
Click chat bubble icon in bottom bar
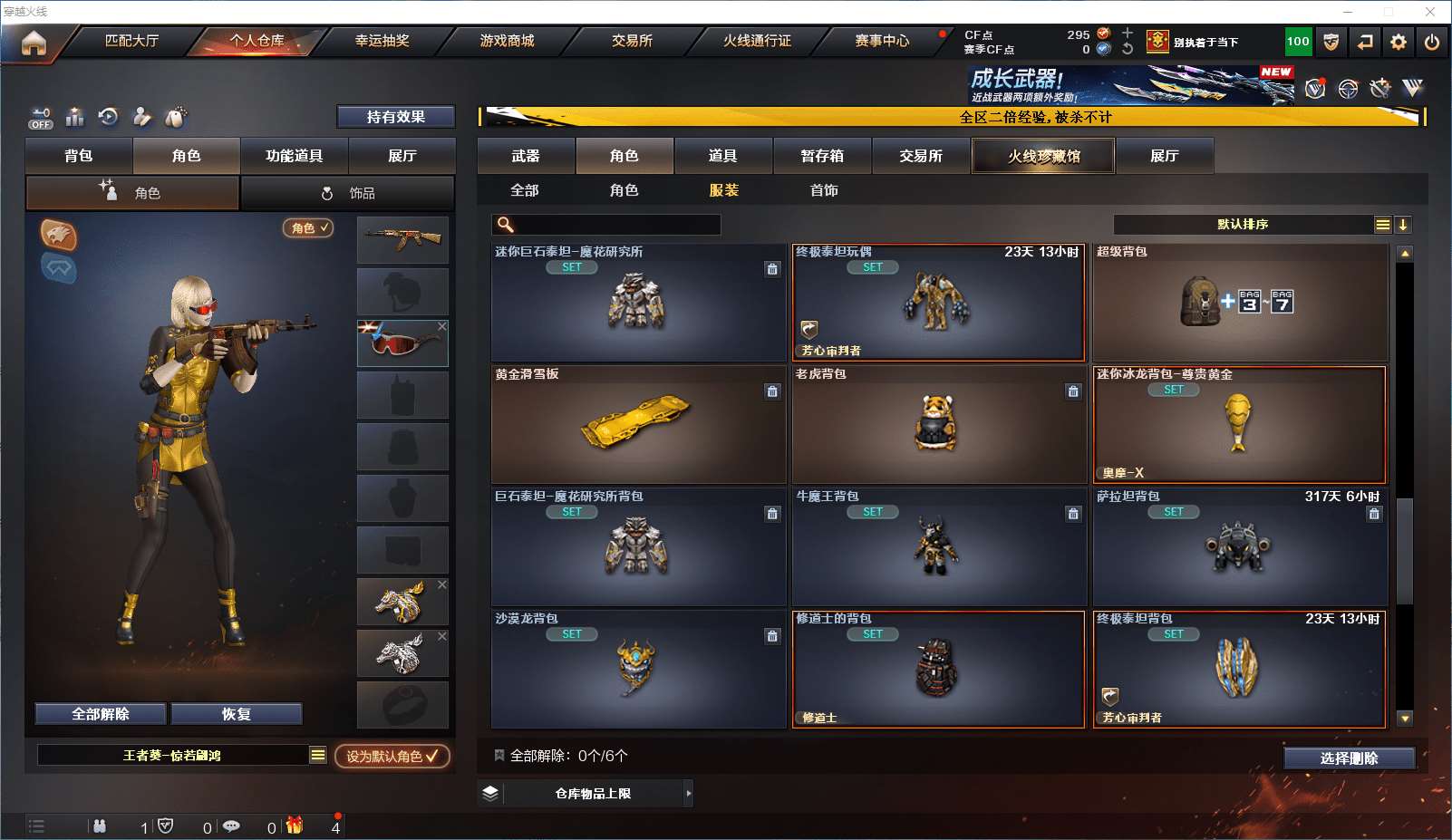(x=231, y=826)
